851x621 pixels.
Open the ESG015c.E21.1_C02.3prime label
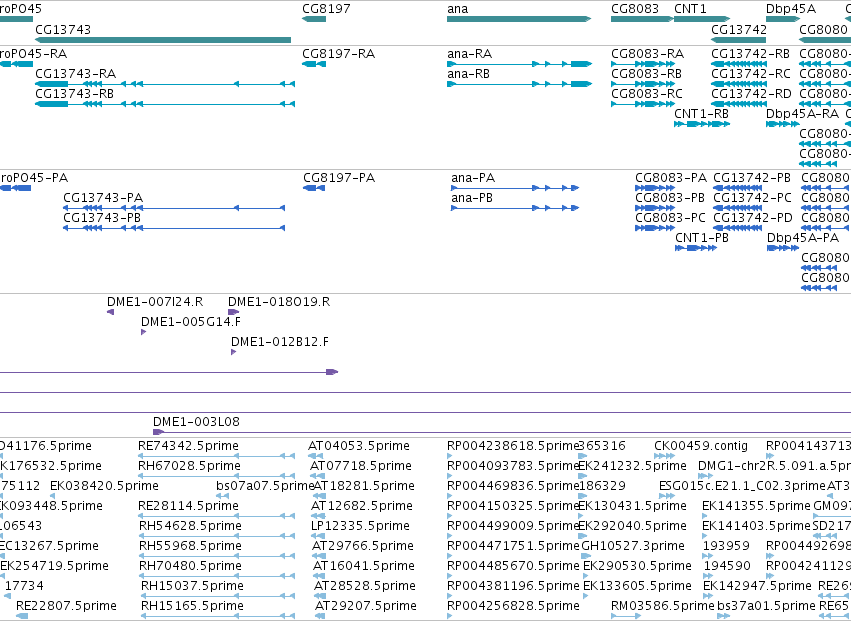pos(742,486)
